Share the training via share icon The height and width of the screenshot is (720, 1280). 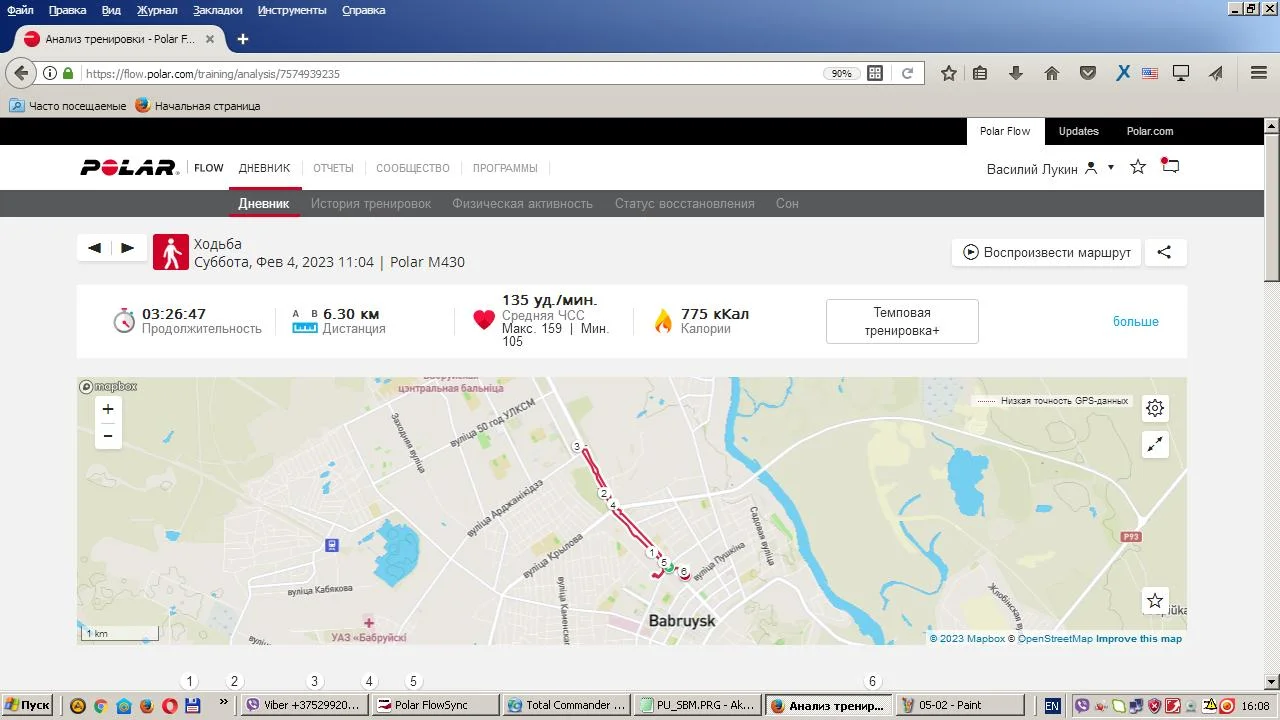pos(1164,252)
